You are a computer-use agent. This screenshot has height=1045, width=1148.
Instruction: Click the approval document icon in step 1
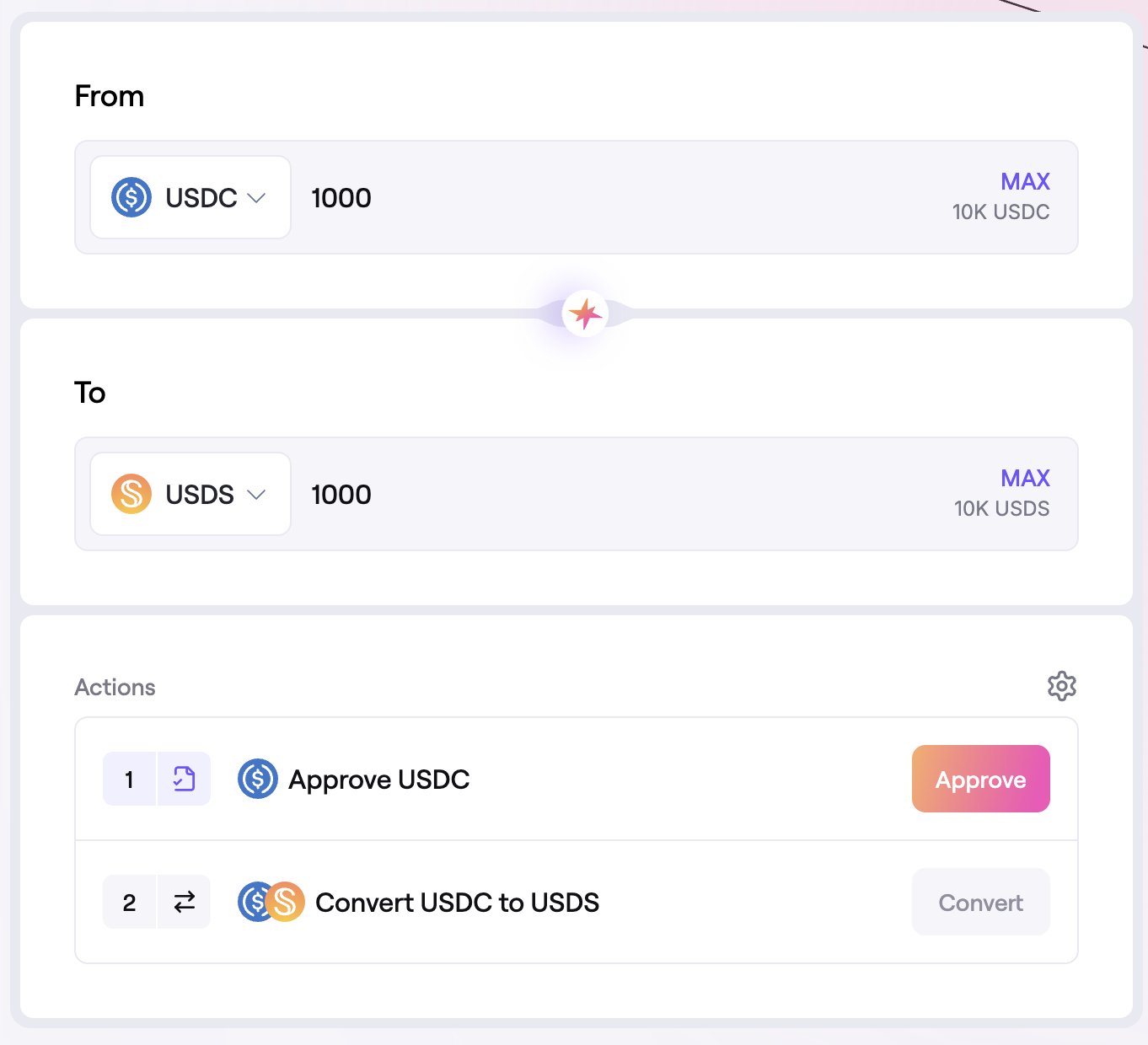pos(184,779)
